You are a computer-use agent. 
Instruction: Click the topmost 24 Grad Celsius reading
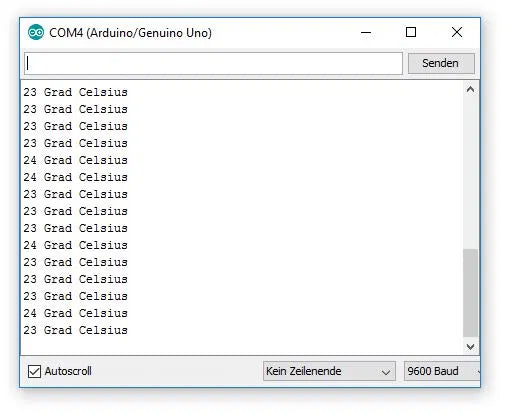(x=76, y=160)
